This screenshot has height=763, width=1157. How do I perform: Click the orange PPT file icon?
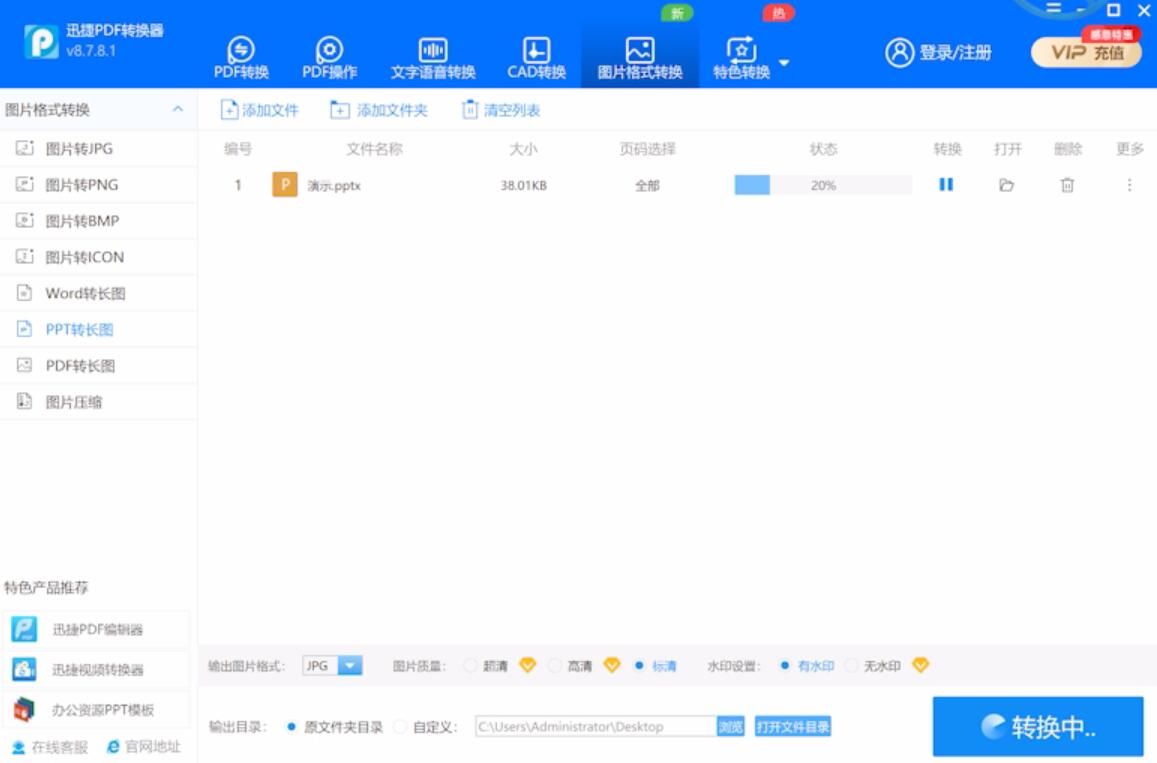[285, 184]
